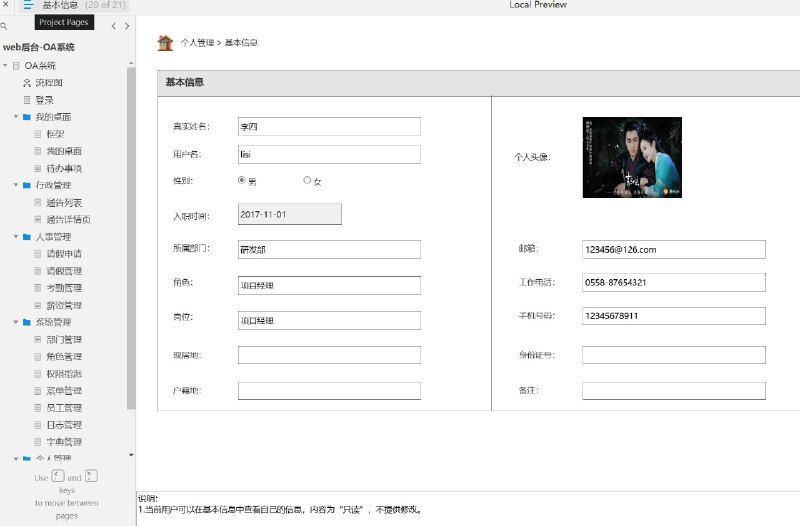The height and width of the screenshot is (526, 800).
Task: Go to previous page with left chevron
Action: (113, 26)
